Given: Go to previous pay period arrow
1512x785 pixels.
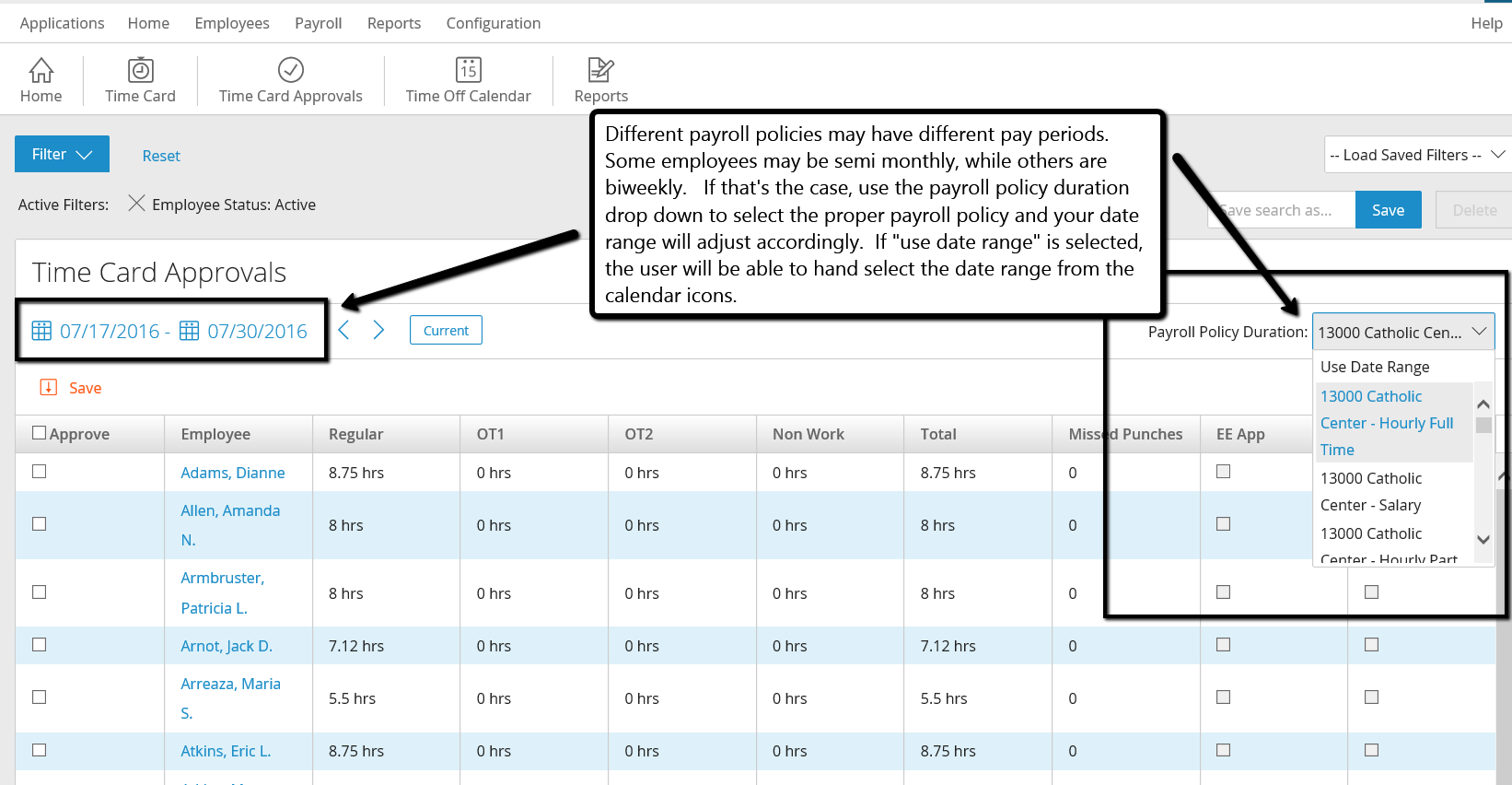Looking at the screenshot, I should pos(343,330).
